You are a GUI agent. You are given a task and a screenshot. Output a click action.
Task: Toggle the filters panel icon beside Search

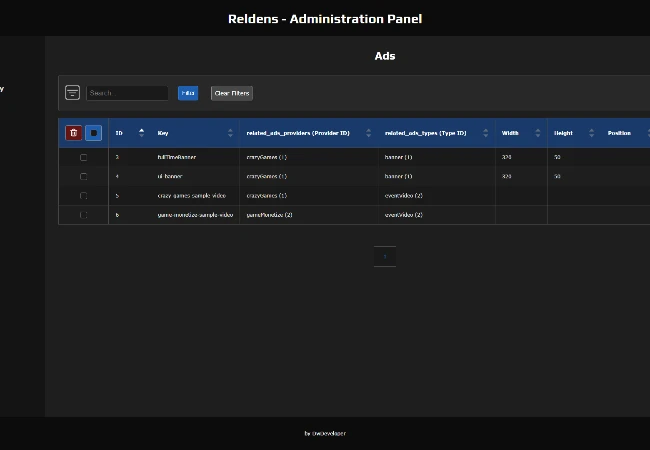coord(73,93)
